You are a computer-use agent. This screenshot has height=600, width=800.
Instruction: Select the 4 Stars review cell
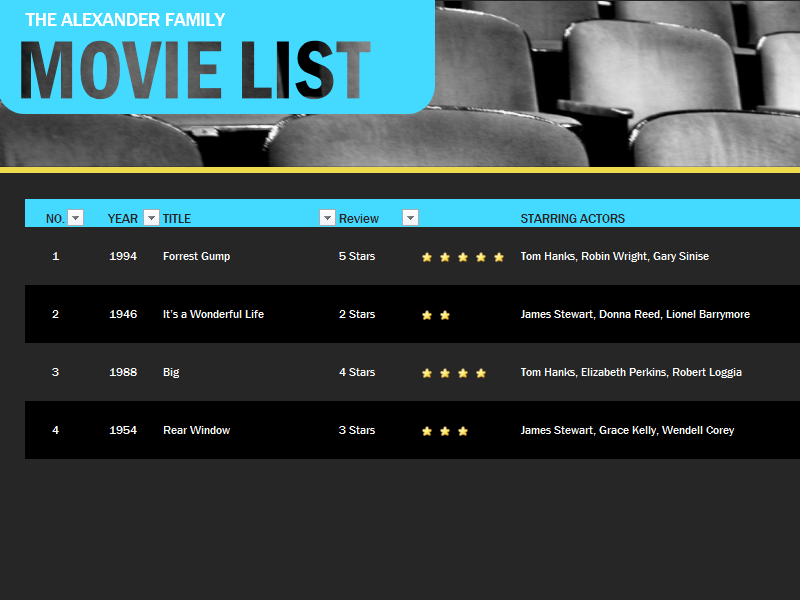pyautogui.click(x=357, y=372)
